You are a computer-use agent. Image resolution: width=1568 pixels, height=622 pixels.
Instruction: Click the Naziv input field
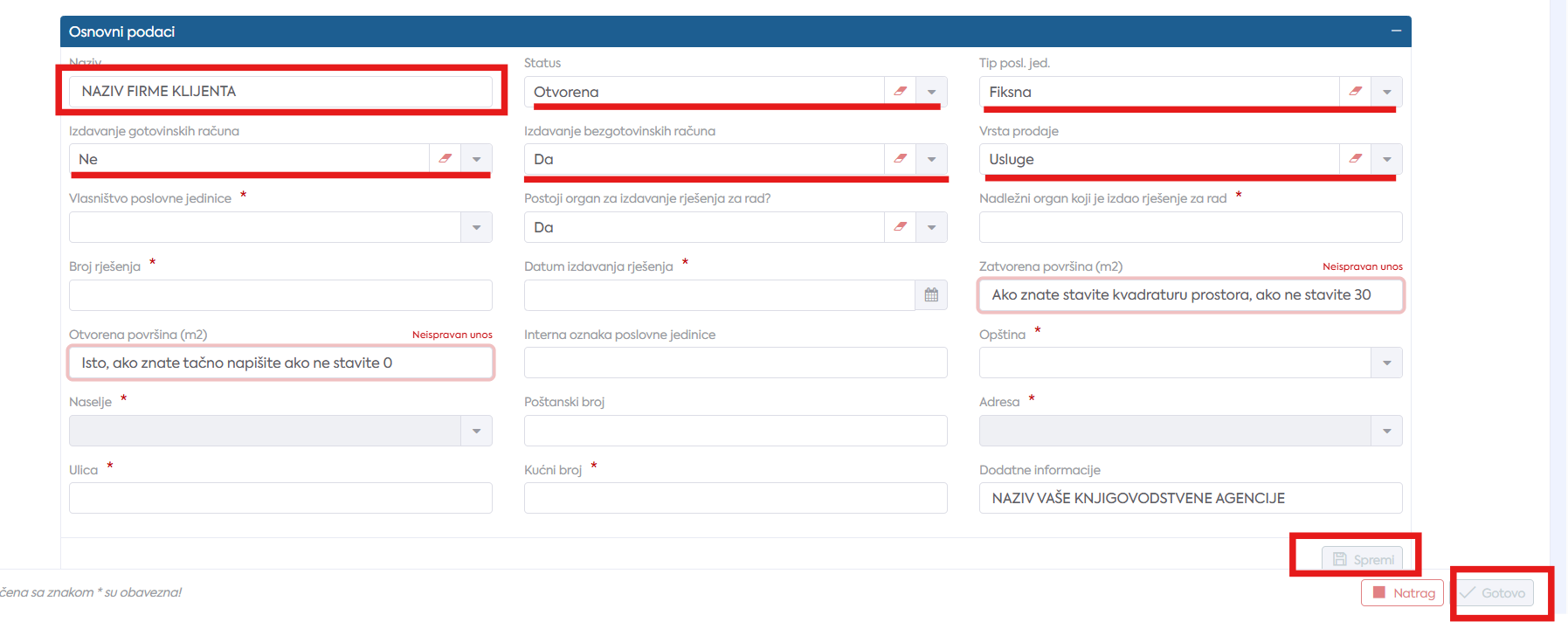[x=280, y=91]
